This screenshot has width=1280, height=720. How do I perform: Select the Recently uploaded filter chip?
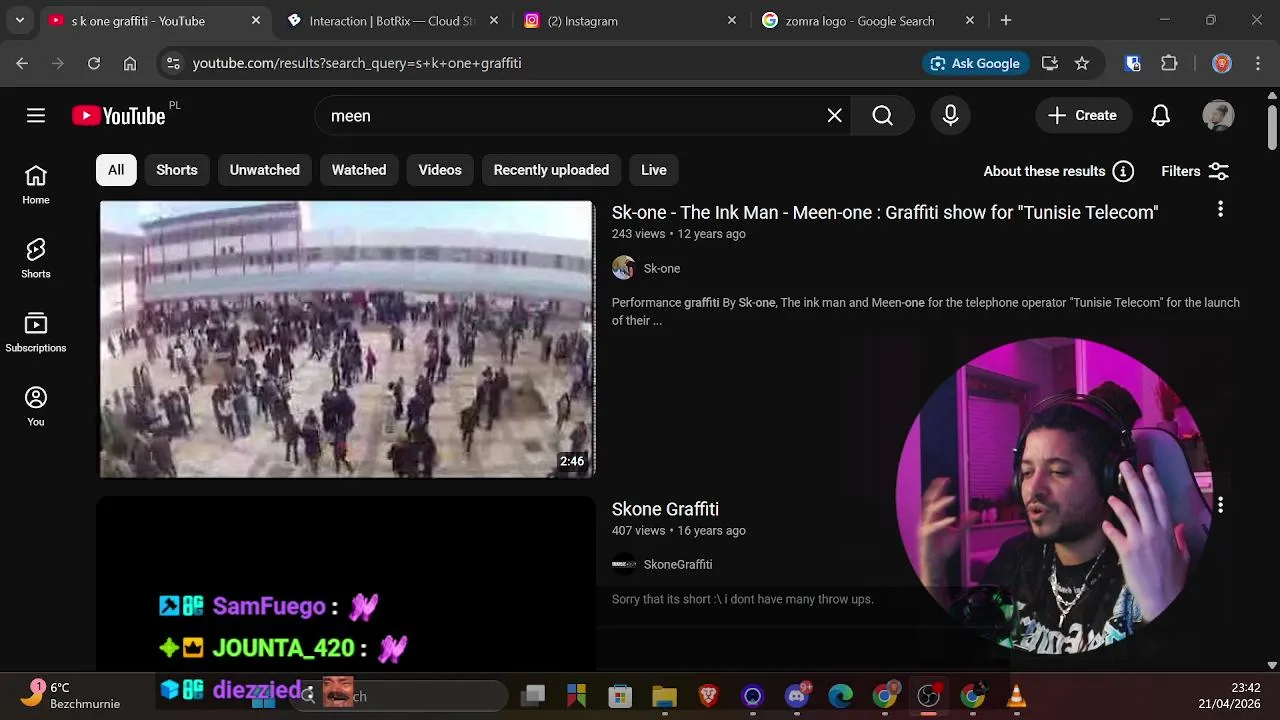[x=551, y=170]
